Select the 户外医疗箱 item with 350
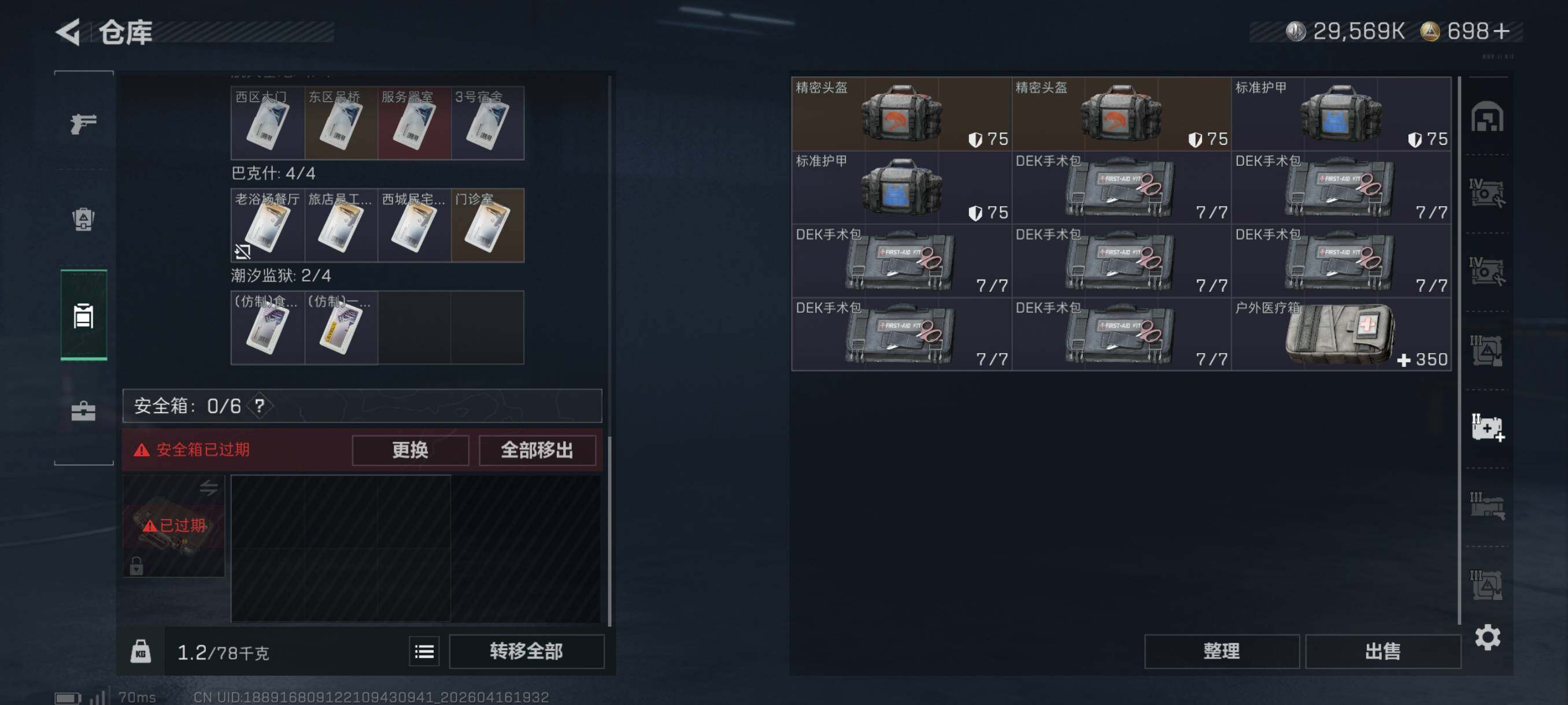 pyautogui.click(x=1341, y=334)
